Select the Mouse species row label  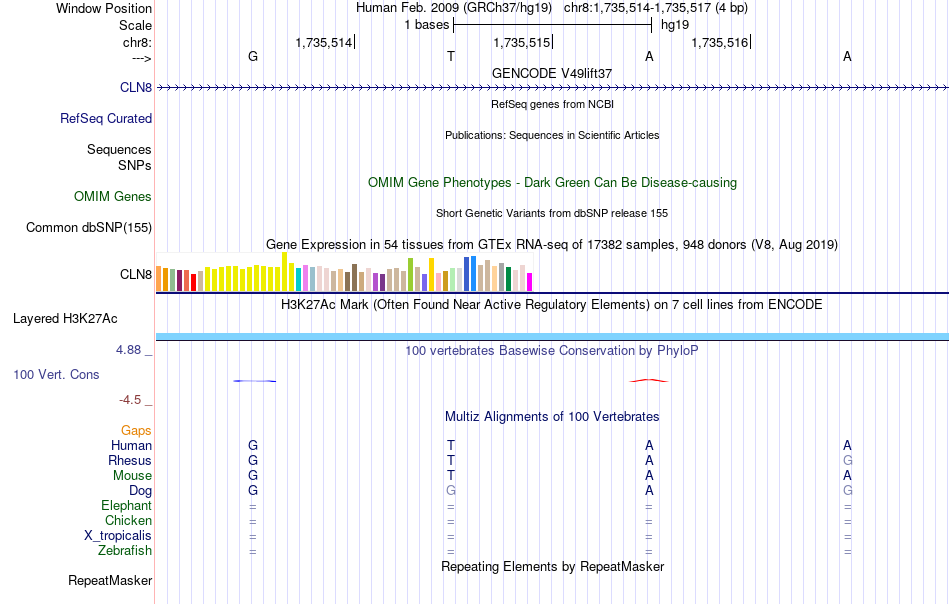(x=132, y=476)
